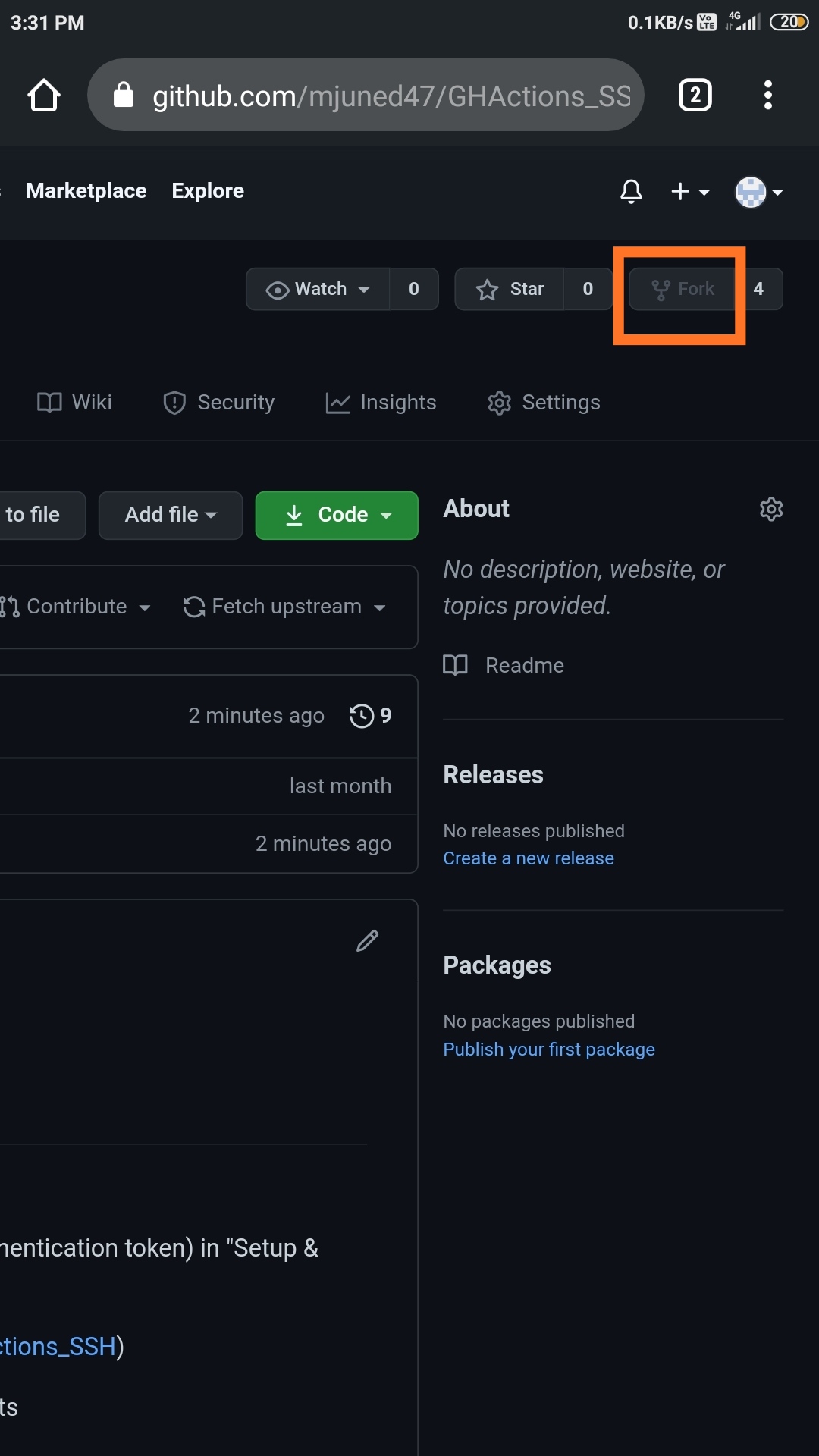Screen dimensions: 819x1456
Task: Open GitHub notifications bell
Action: pyautogui.click(x=631, y=191)
